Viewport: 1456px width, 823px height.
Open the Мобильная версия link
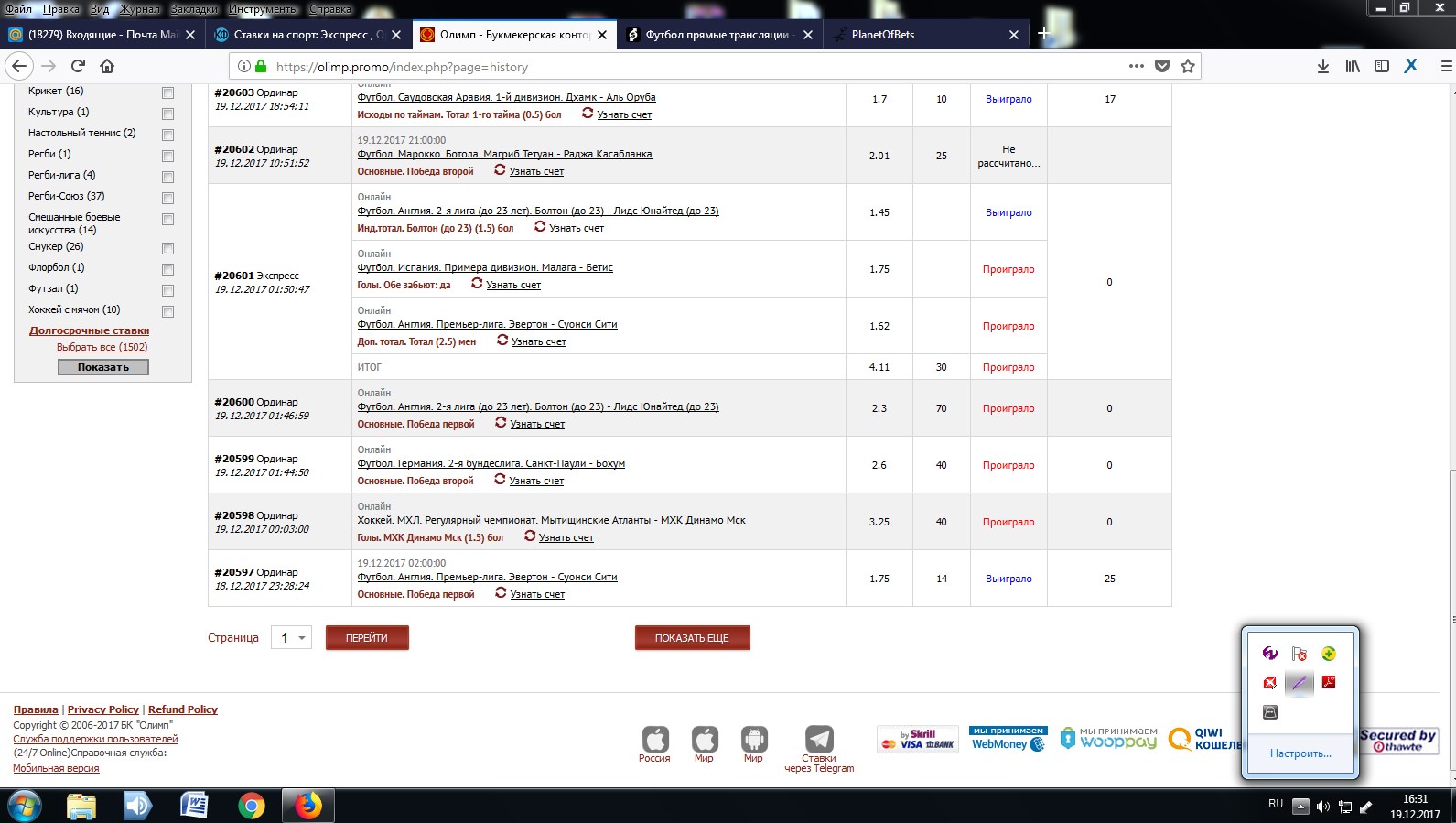click(56, 768)
